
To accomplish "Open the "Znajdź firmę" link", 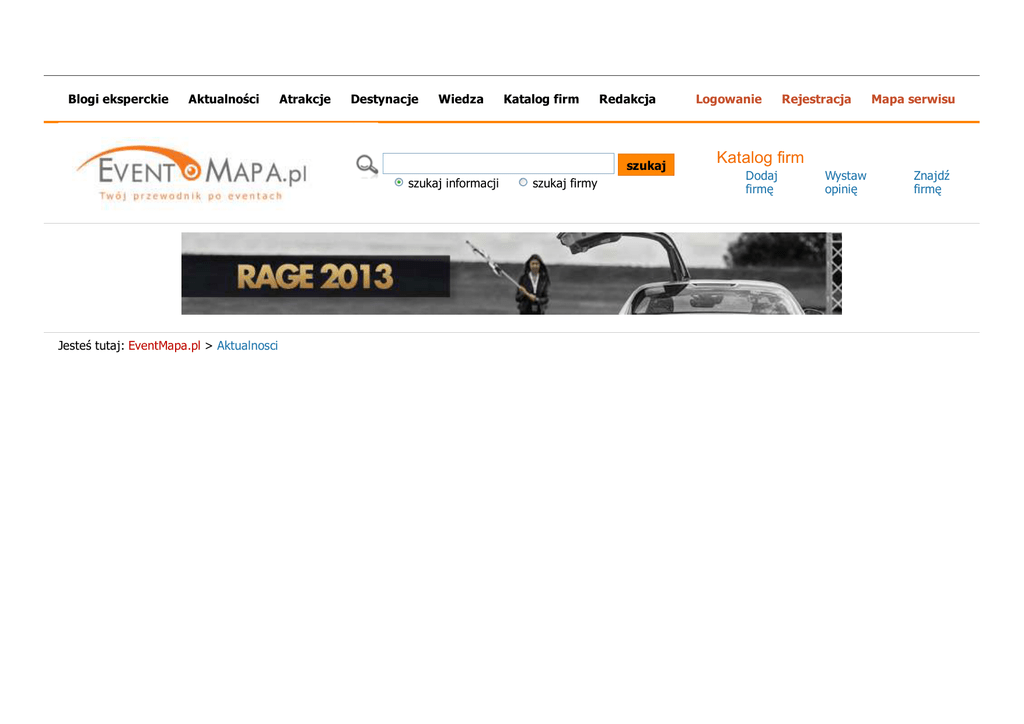I will pos(930,182).
